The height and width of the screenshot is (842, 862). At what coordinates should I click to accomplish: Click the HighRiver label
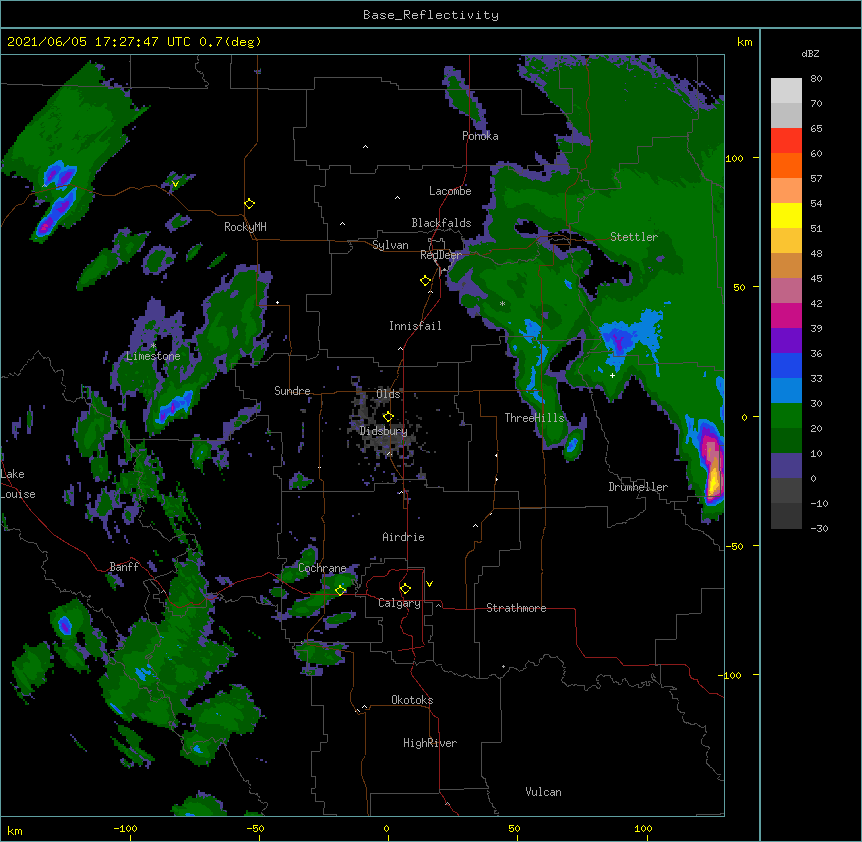pyautogui.click(x=430, y=743)
